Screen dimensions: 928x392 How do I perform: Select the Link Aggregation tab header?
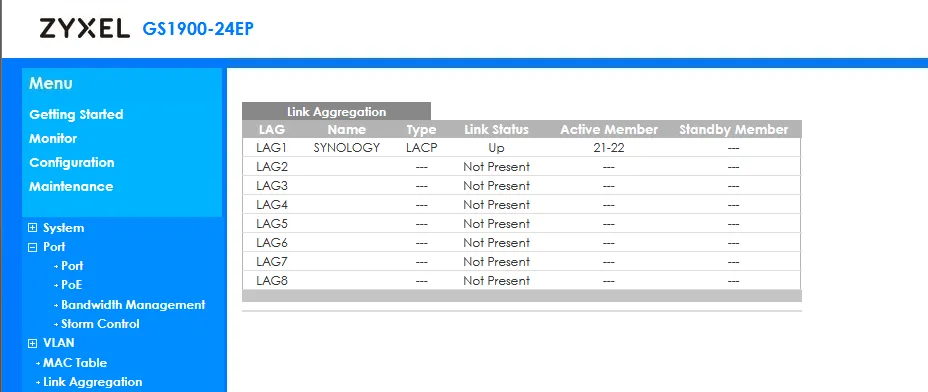tap(336, 111)
